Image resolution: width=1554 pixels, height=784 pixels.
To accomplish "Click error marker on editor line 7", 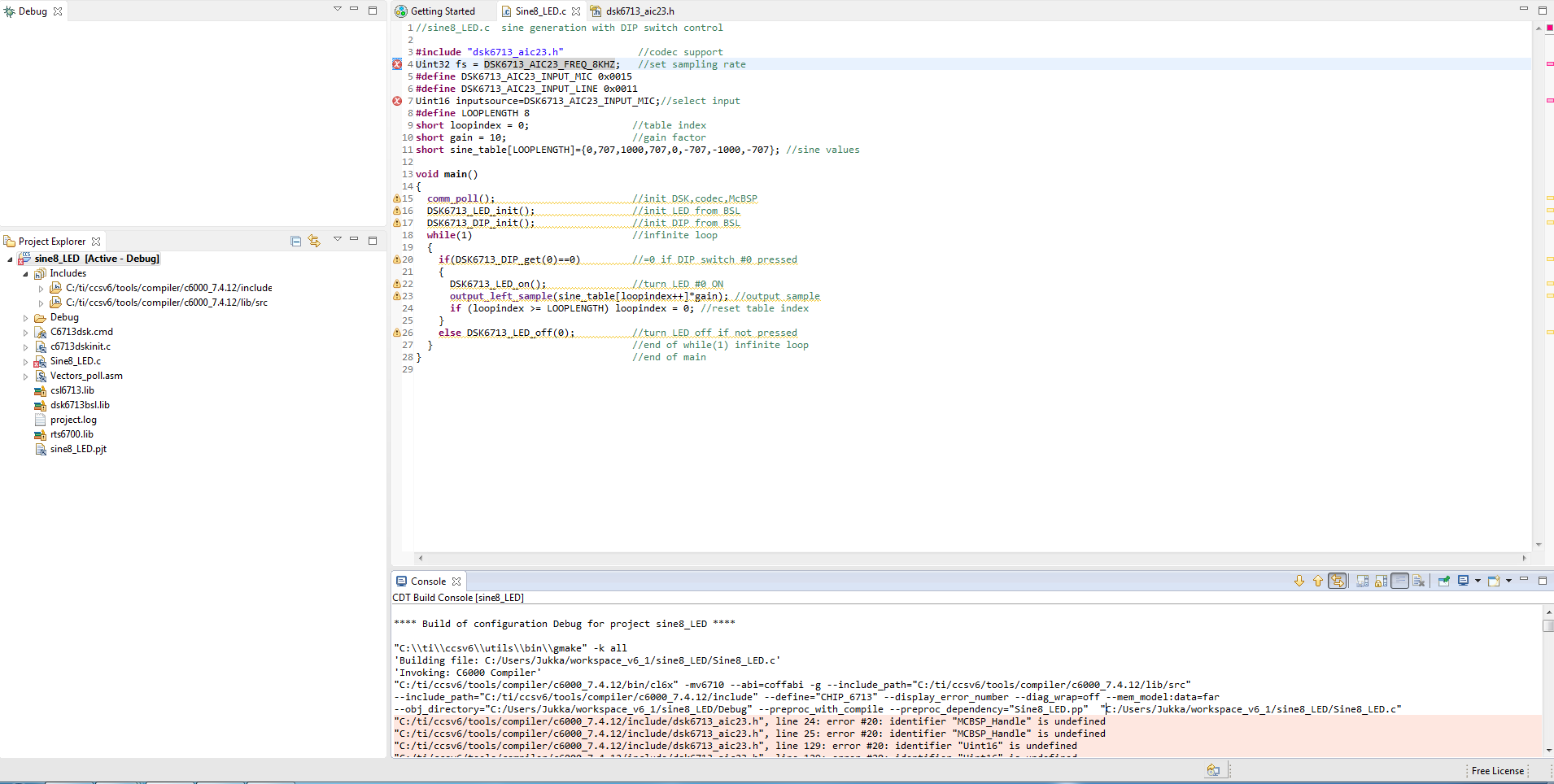I will click(x=397, y=101).
